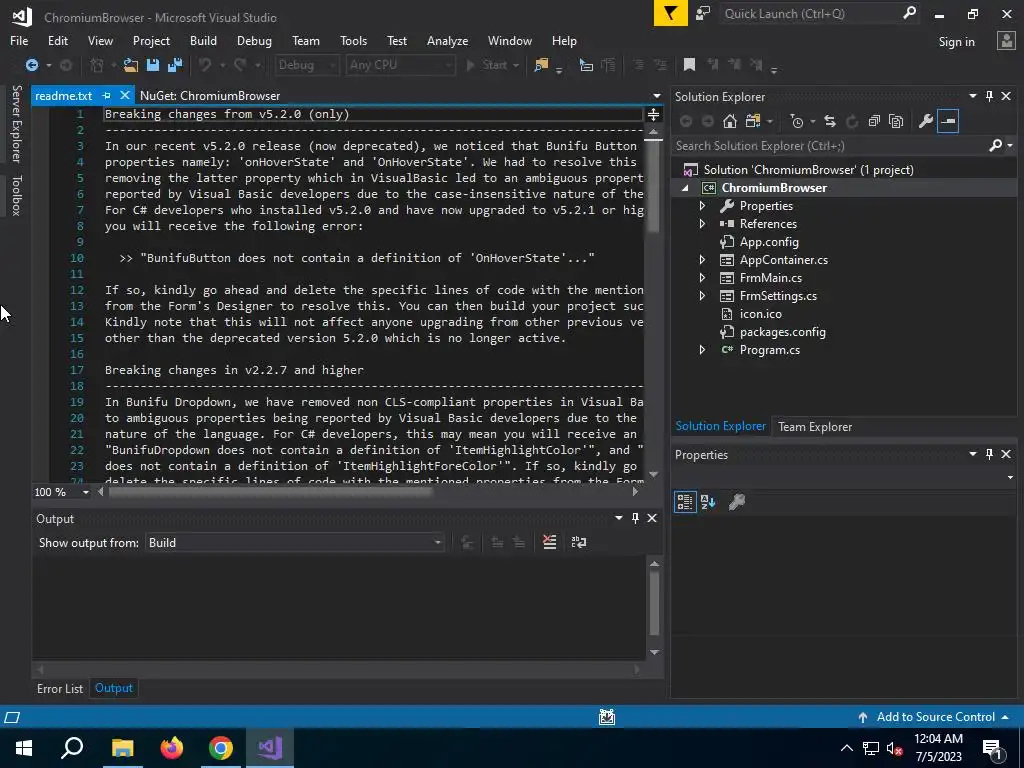This screenshot has width=1024, height=768.
Task: Expand the Program.cs node
Action: [702, 350]
